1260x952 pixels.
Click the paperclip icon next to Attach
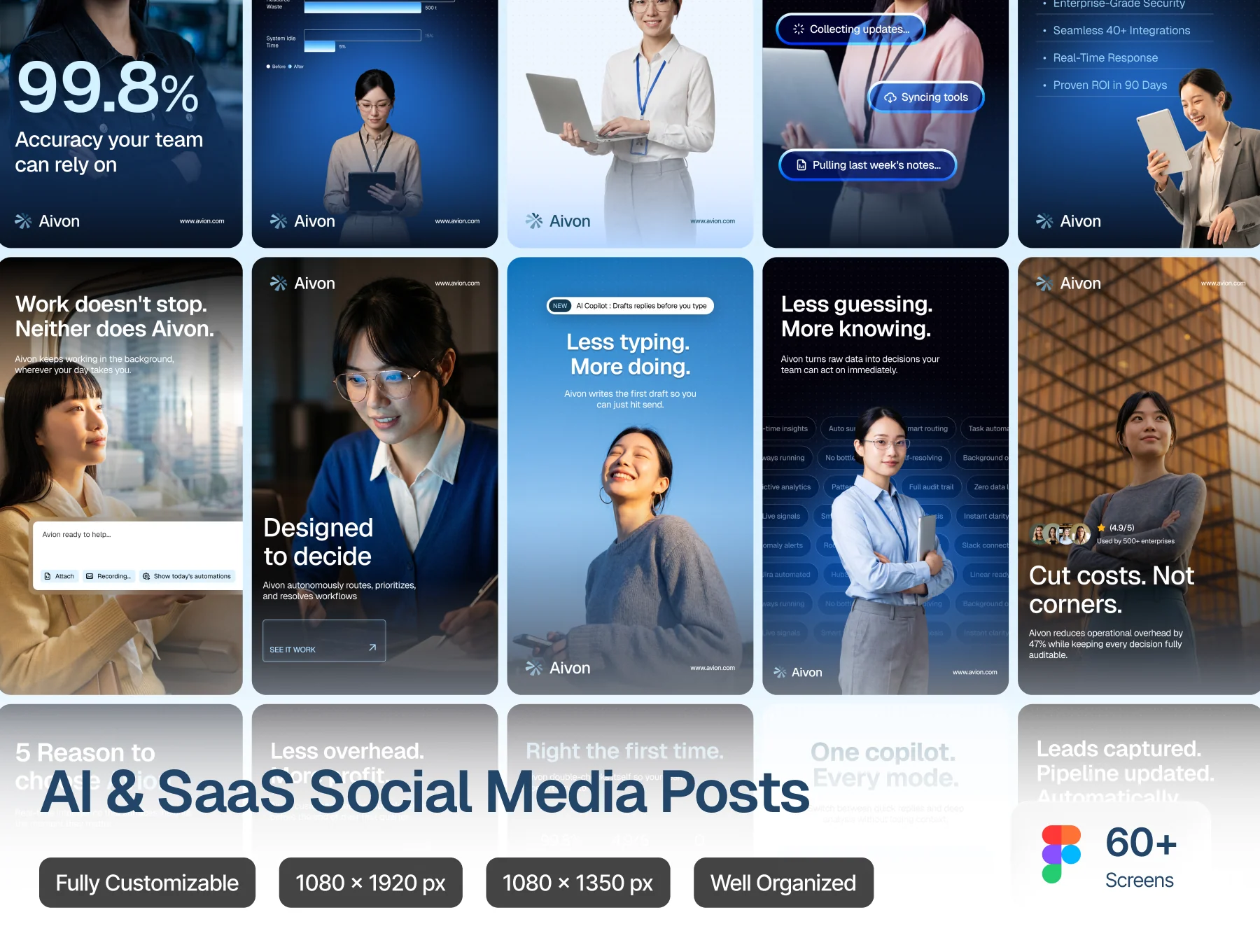[48, 577]
